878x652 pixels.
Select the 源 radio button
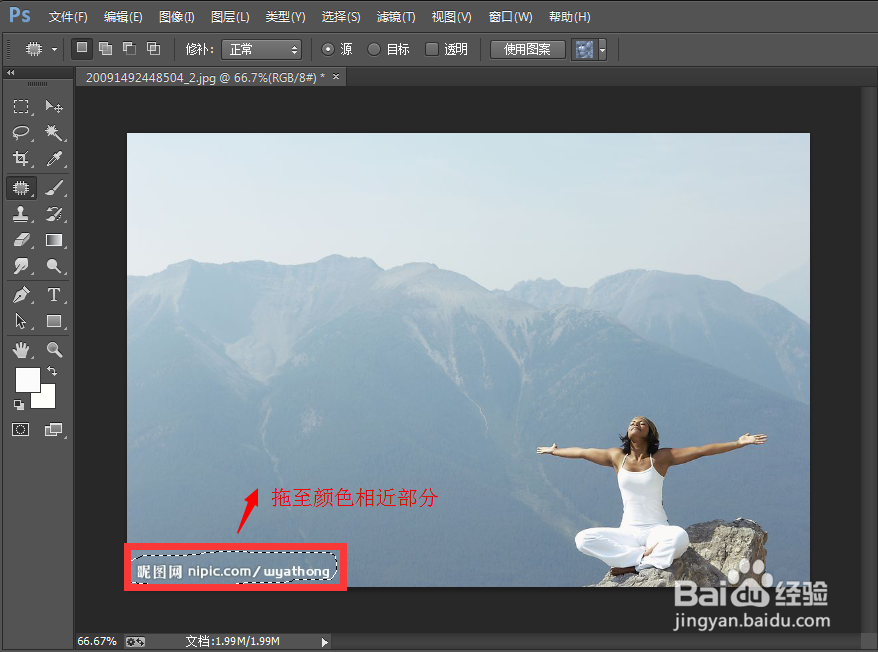[330, 48]
